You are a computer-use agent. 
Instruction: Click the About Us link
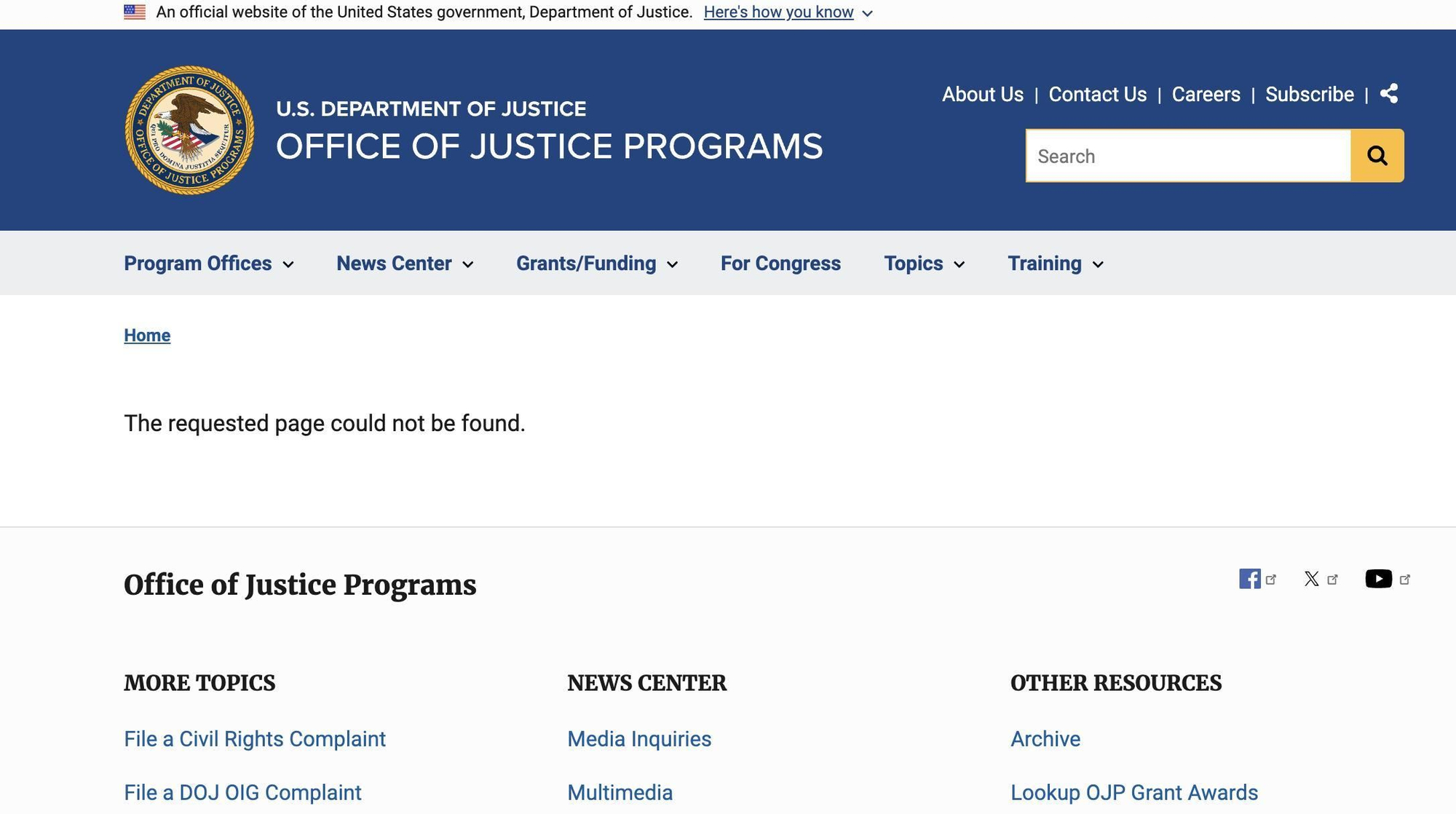pyautogui.click(x=982, y=94)
